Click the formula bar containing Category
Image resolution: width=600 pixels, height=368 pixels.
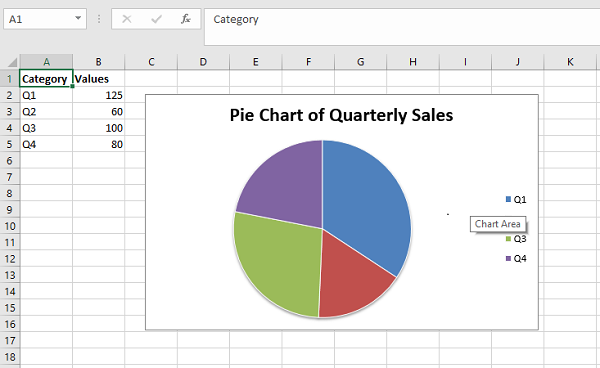point(402,27)
